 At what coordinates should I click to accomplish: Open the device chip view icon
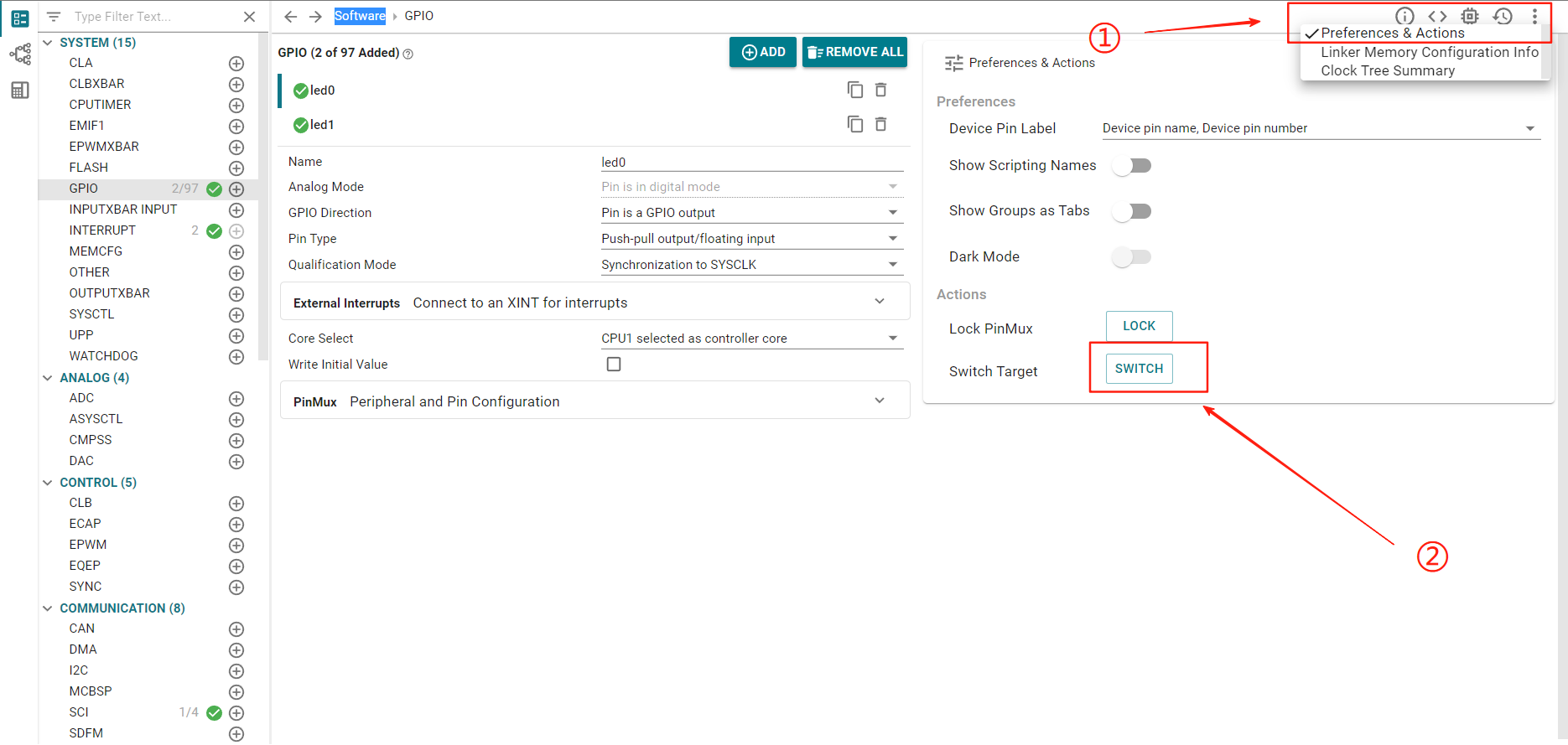[x=1470, y=16]
